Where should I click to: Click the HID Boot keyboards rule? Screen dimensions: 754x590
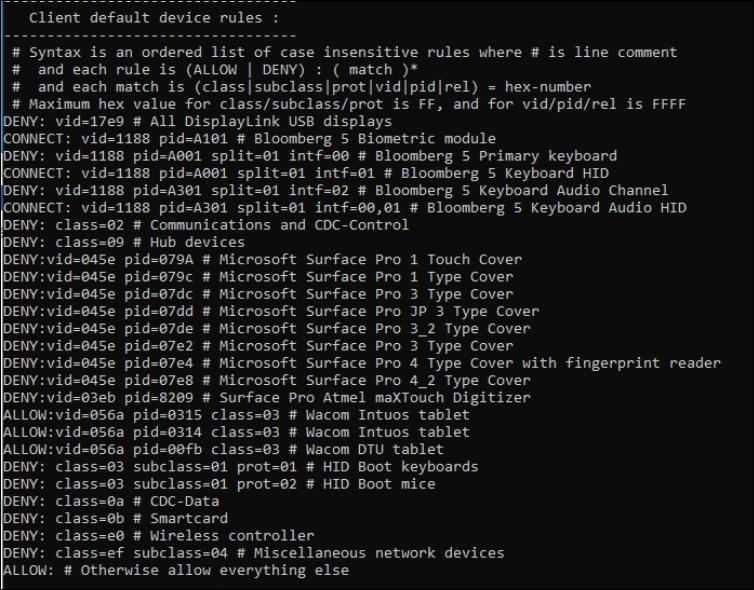pyautogui.click(x=240, y=466)
